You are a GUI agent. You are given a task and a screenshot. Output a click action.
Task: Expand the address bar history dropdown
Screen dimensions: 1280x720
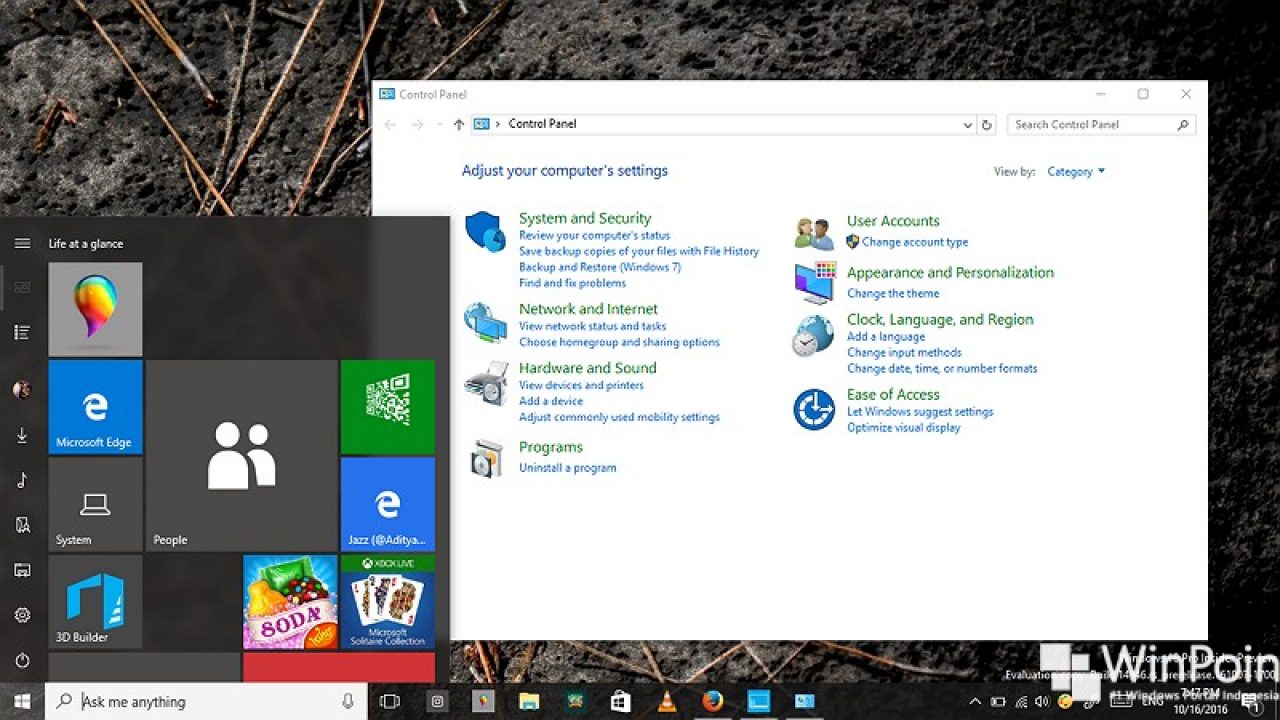coord(968,125)
